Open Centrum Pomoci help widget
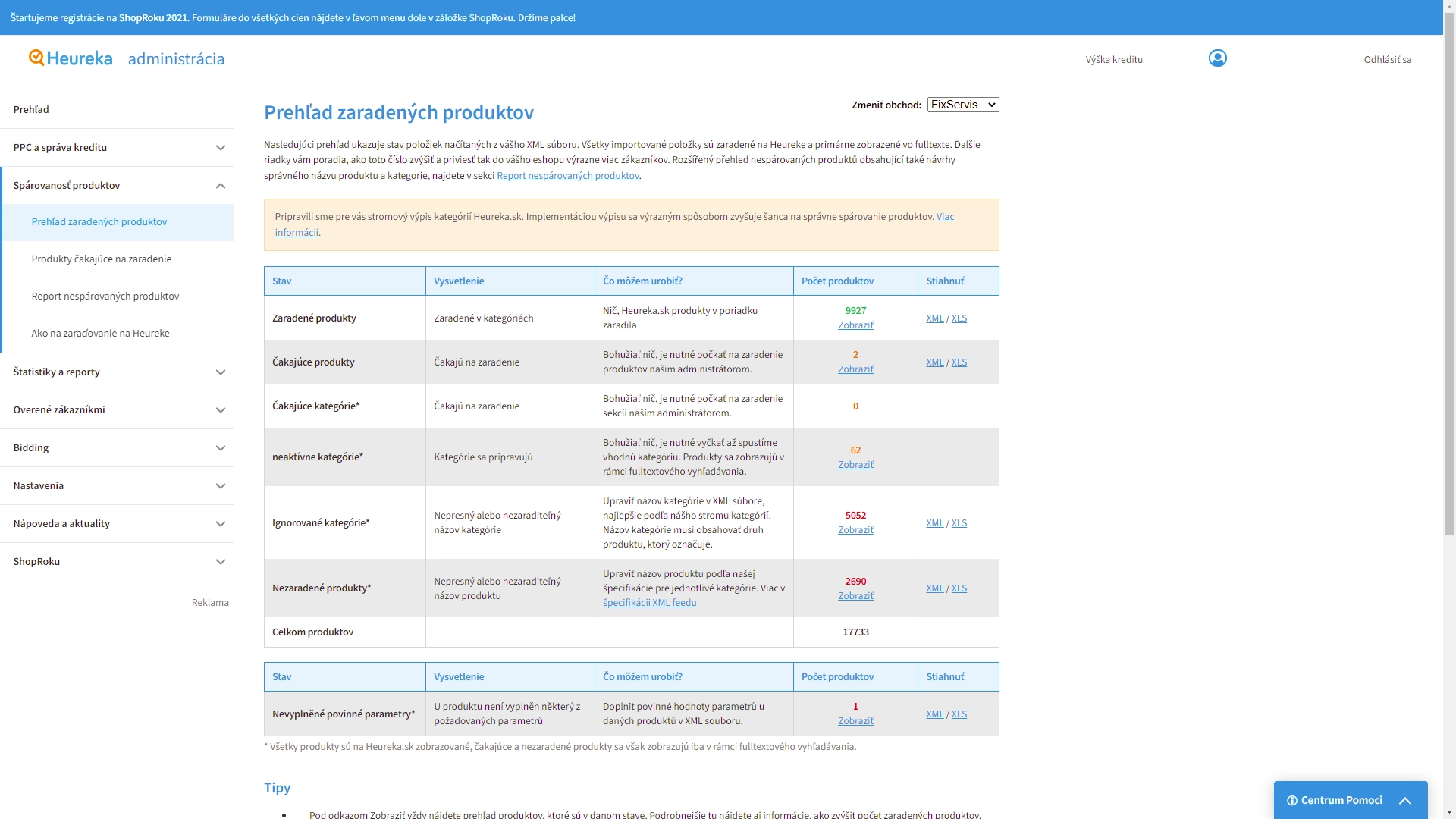 click(1351, 800)
